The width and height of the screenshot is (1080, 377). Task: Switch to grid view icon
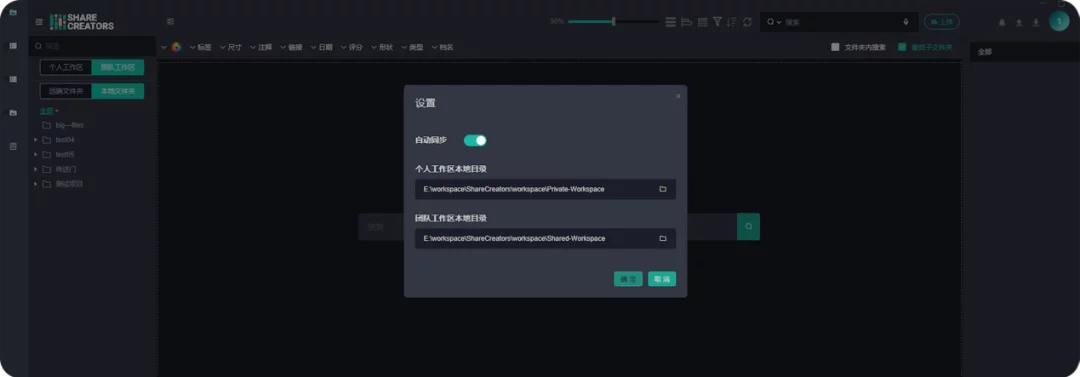703,22
